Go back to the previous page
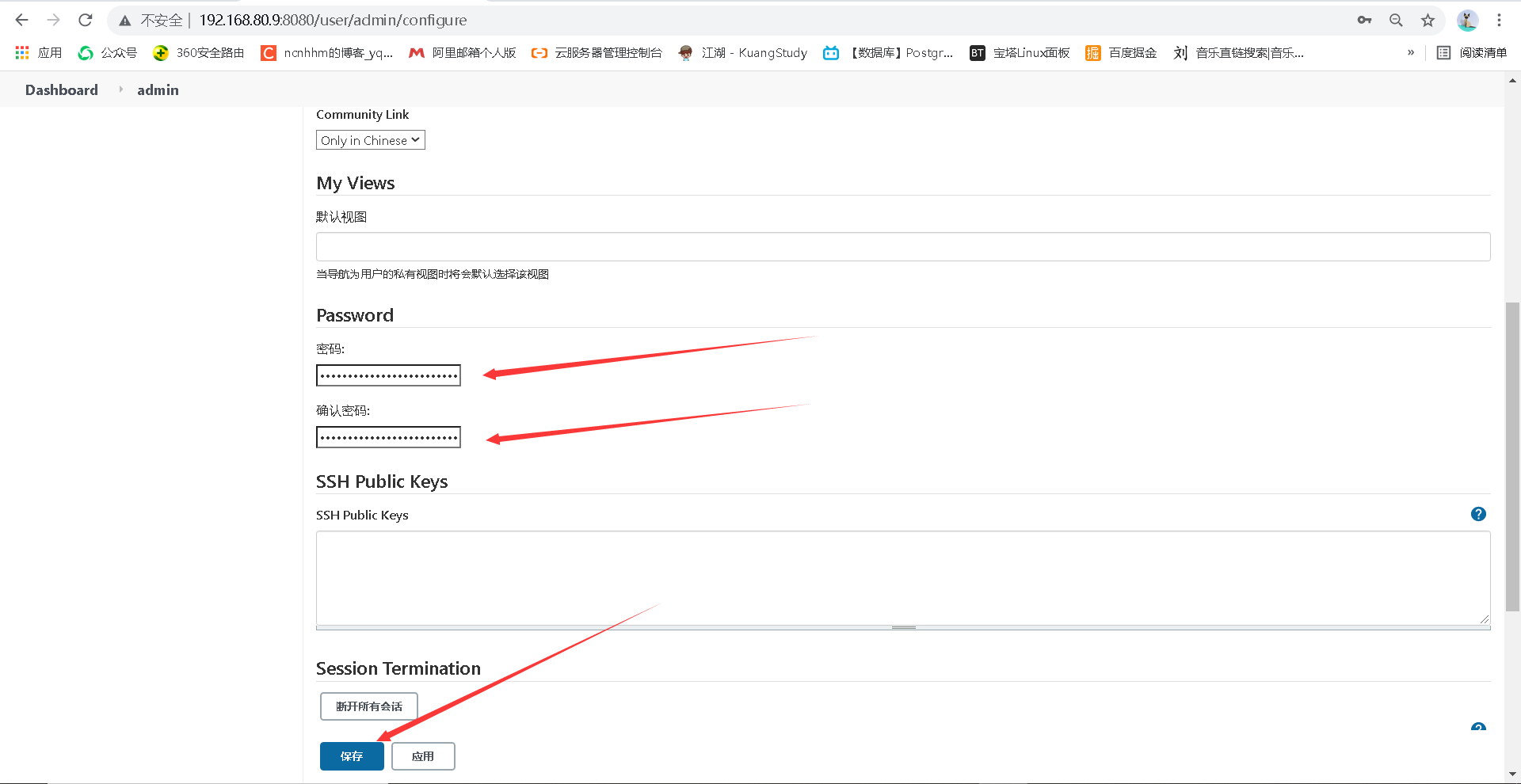The width and height of the screenshot is (1521, 784). tap(22, 20)
